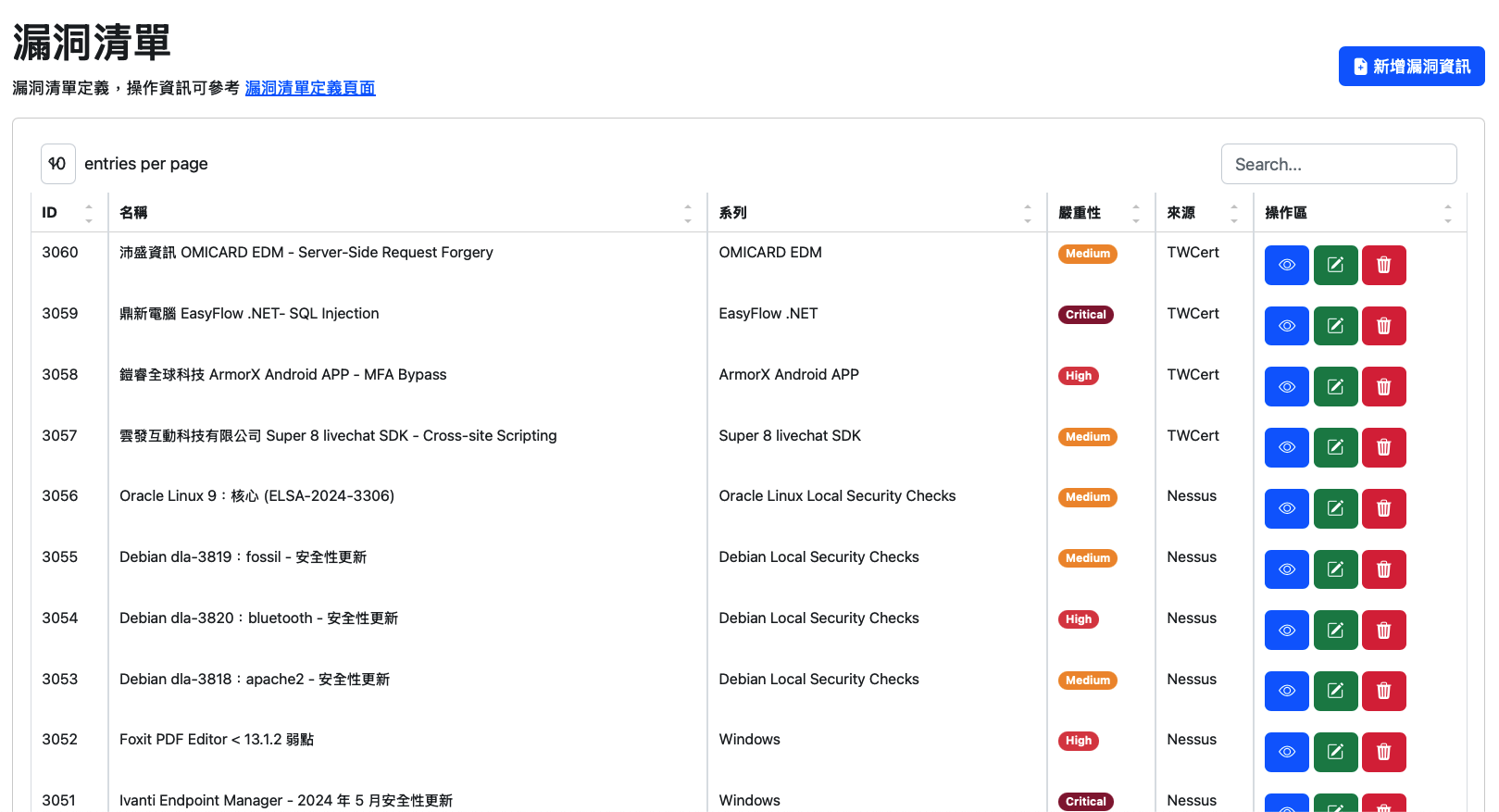View Debian dla-3819 fossil entry details
This screenshot has height=812, width=1499.
coord(1286,569)
